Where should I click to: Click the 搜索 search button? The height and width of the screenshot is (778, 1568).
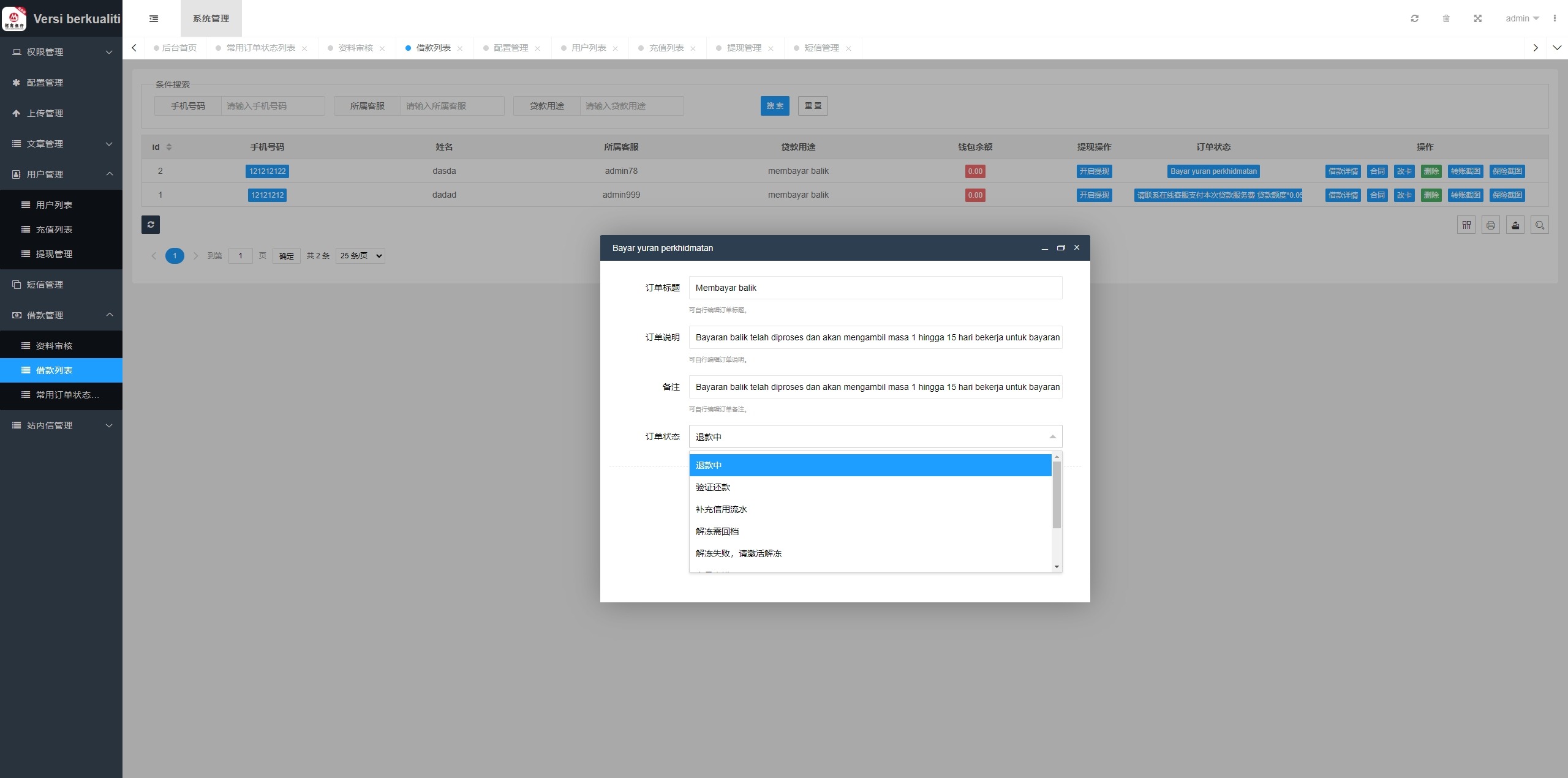coord(775,106)
